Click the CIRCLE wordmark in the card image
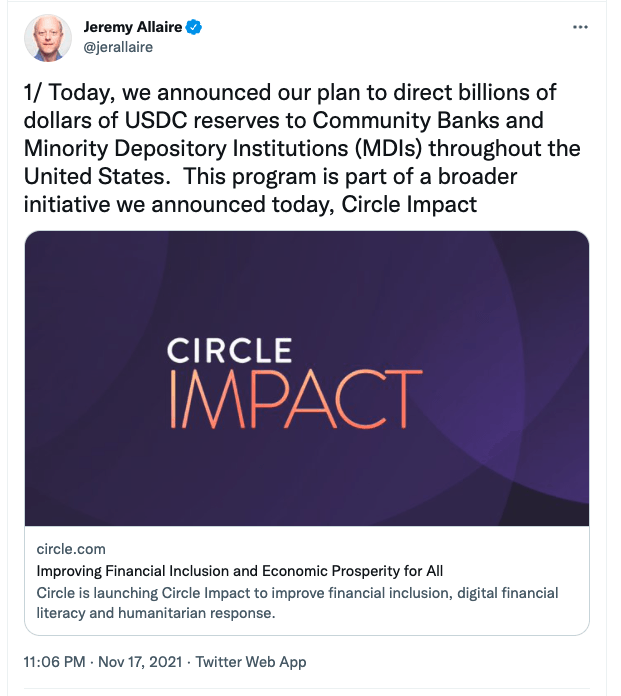The height and width of the screenshot is (696, 621). point(229,351)
